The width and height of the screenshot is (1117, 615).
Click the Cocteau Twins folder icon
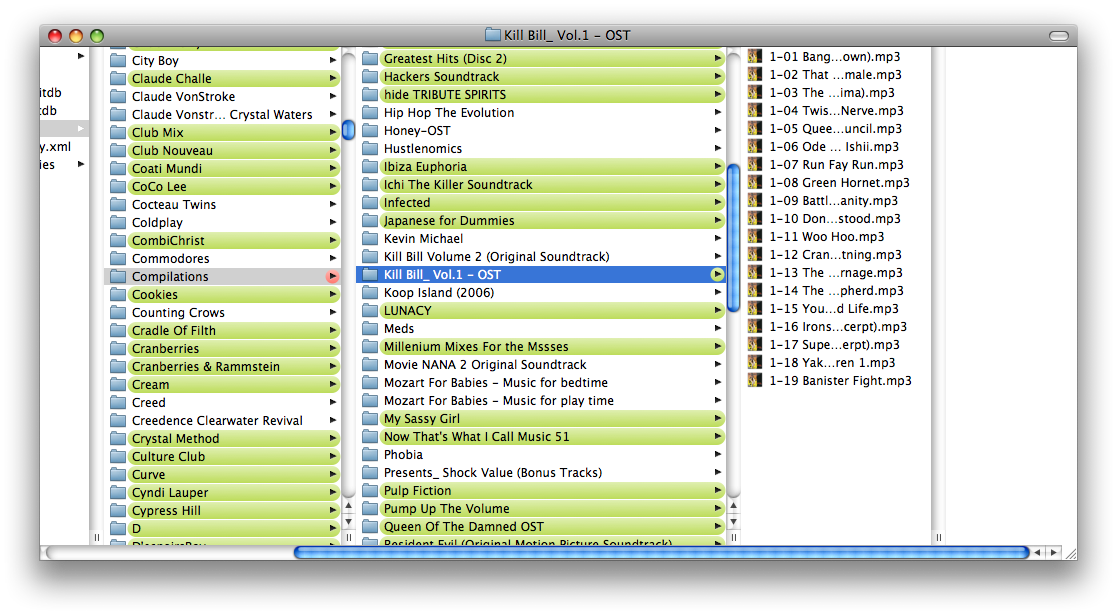tap(118, 205)
